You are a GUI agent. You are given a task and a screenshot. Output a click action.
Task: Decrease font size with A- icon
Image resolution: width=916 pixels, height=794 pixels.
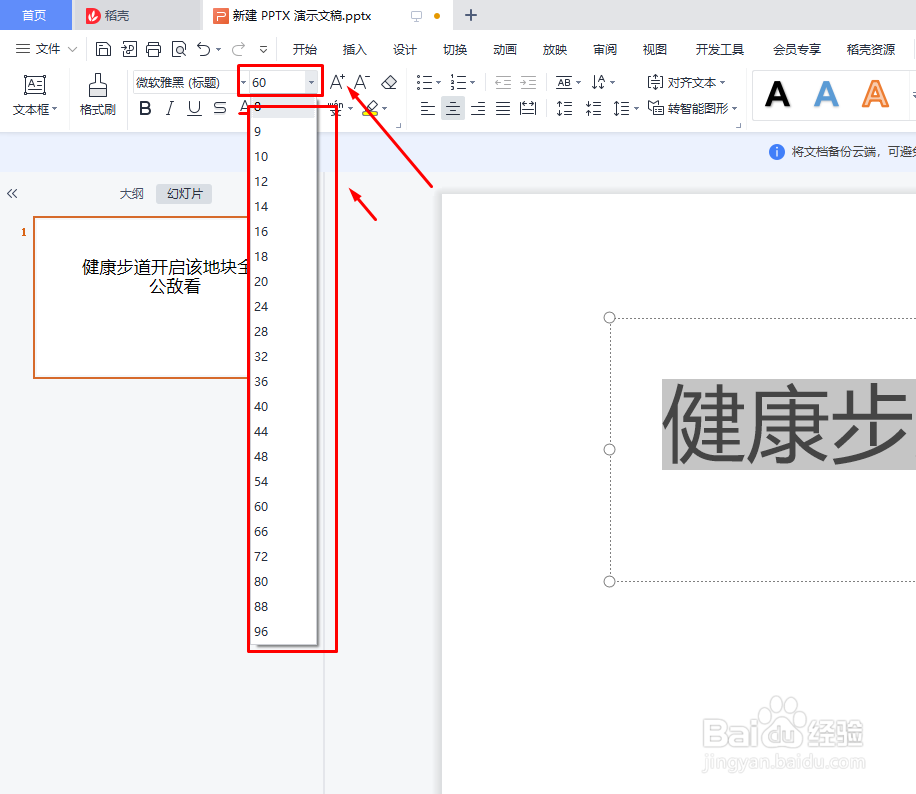362,82
